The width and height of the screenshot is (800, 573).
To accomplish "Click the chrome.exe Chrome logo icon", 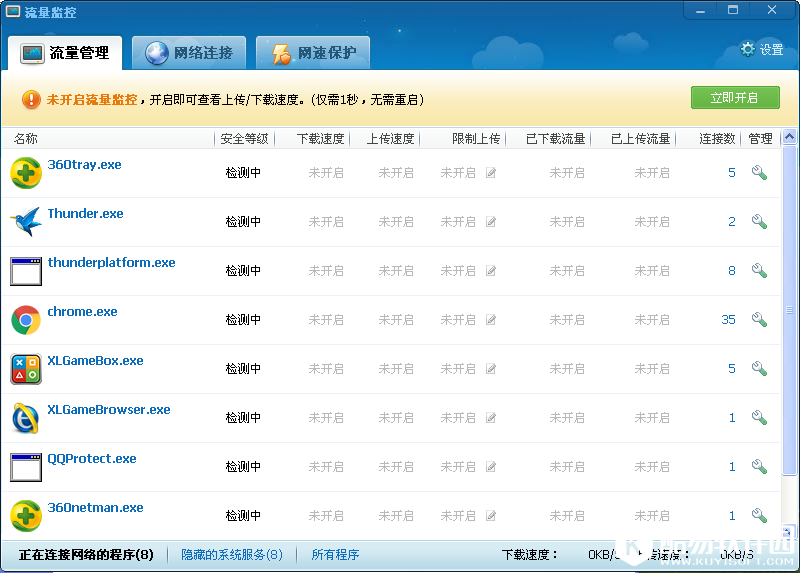I will pyautogui.click(x=26, y=320).
